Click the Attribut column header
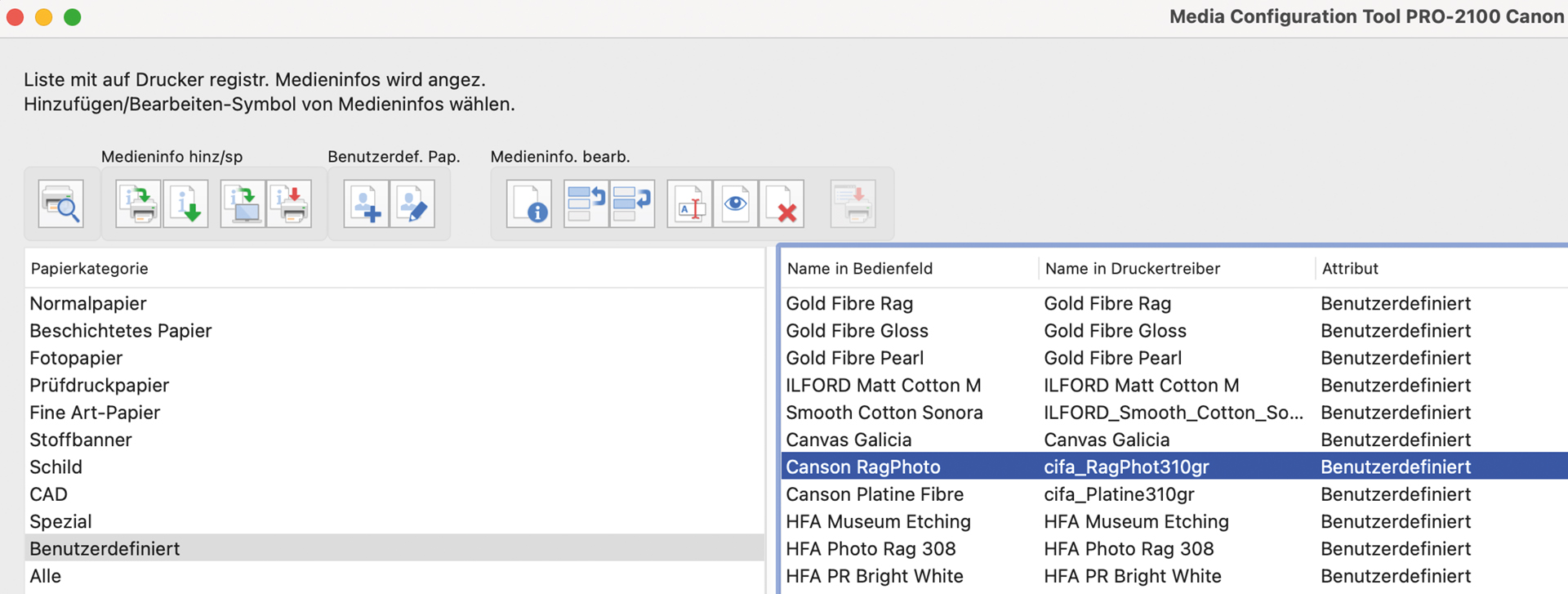Image resolution: width=1568 pixels, height=594 pixels. [x=1350, y=269]
